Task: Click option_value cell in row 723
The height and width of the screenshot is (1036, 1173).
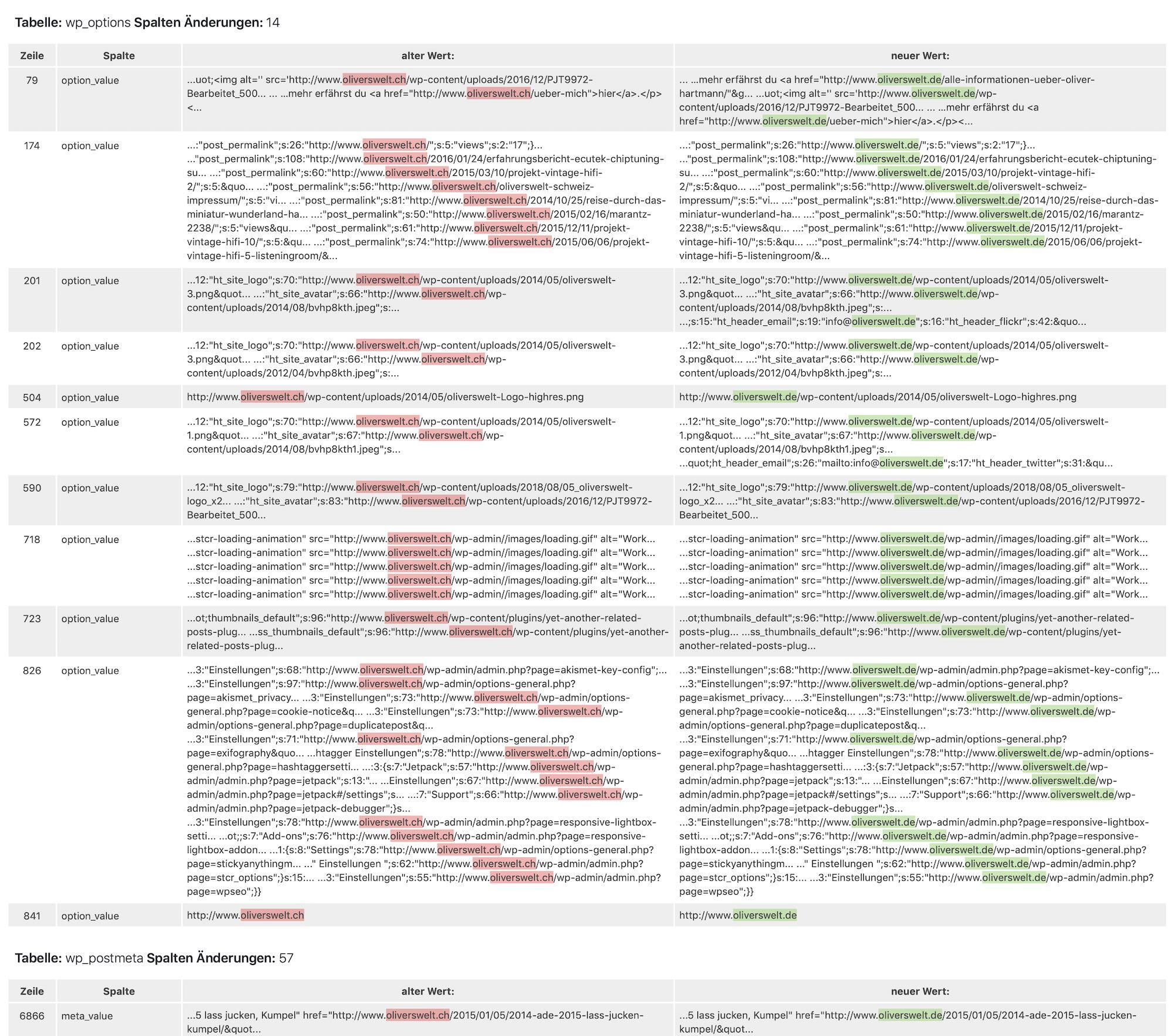Action: pyautogui.click(x=90, y=619)
